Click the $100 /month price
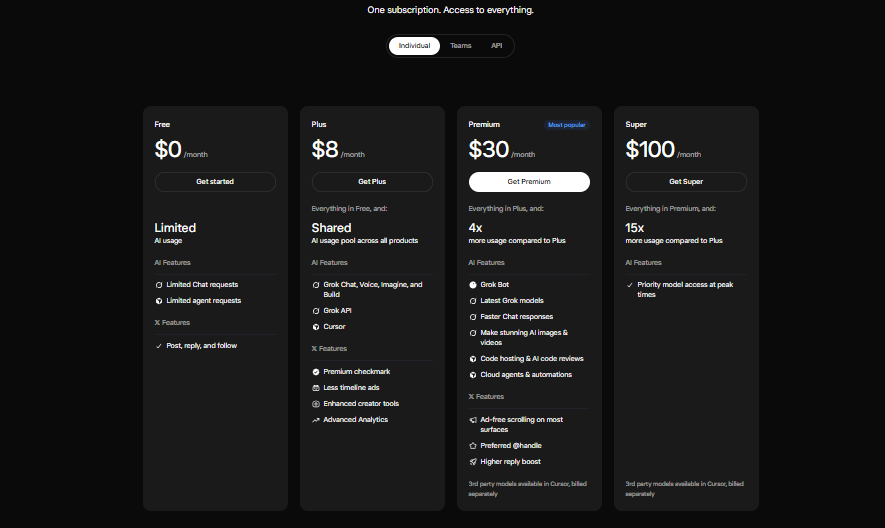This screenshot has height=528, width=885. pyautogui.click(x=663, y=150)
